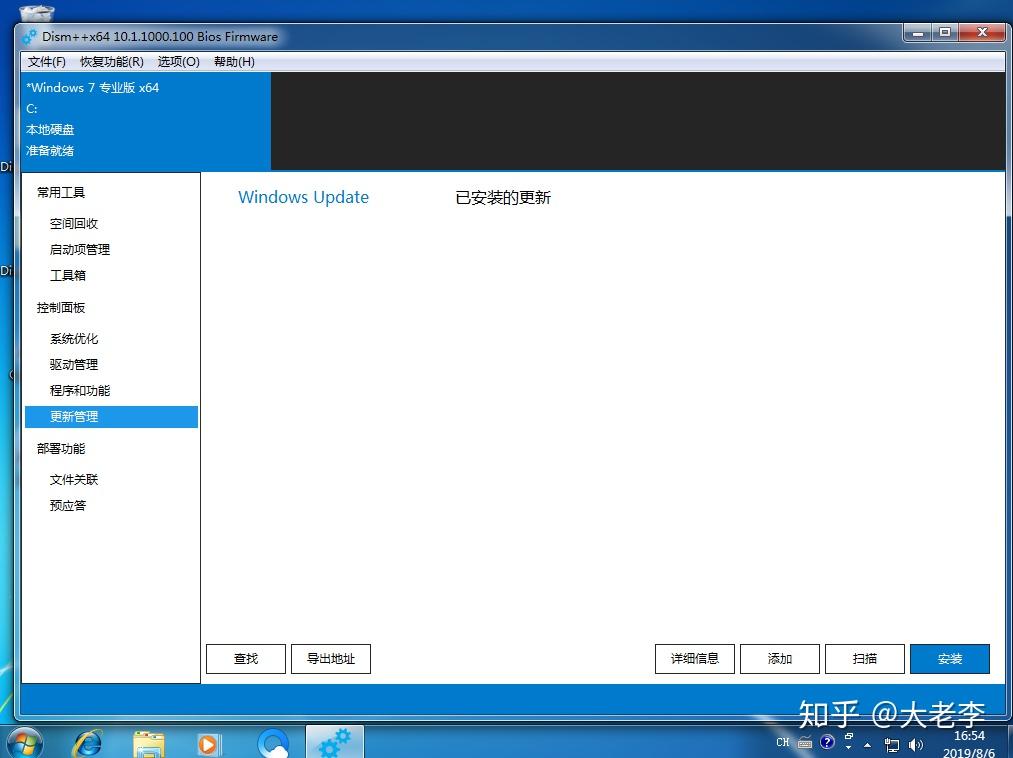Close the Dism++ window

click(x=983, y=32)
